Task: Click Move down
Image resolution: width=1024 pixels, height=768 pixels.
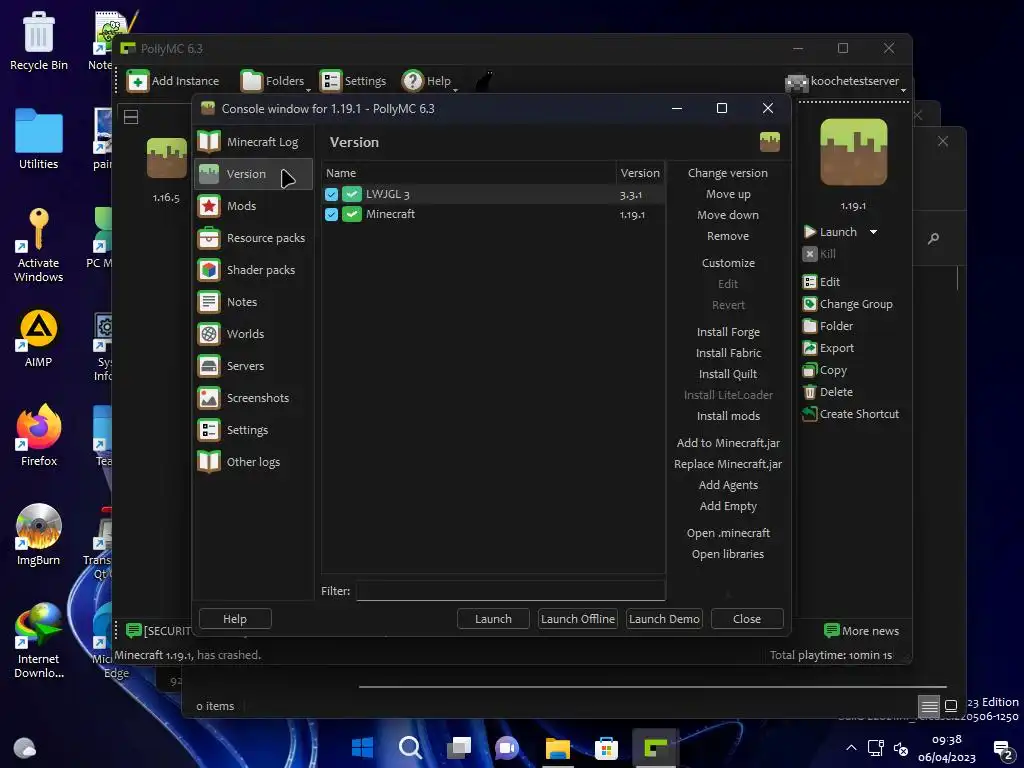Action: 728,215
